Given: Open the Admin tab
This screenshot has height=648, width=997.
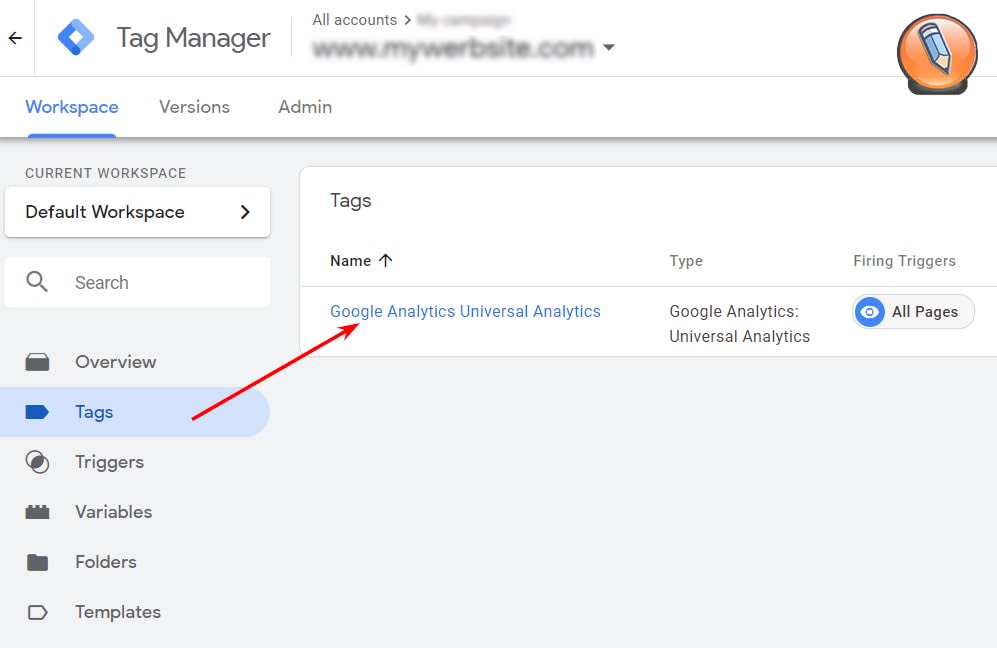Looking at the screenshot, I should 305,107.
